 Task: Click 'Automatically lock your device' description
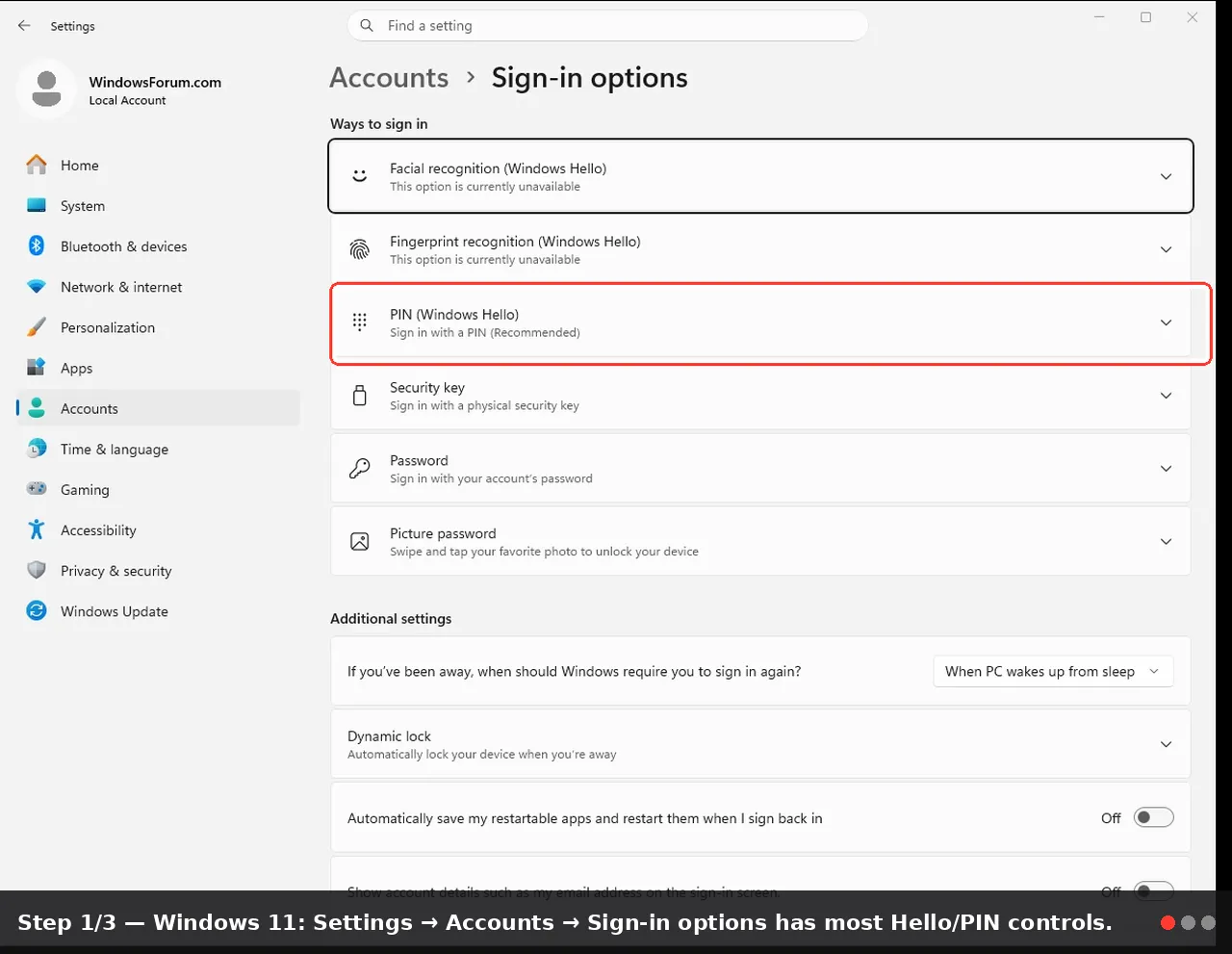481,755
